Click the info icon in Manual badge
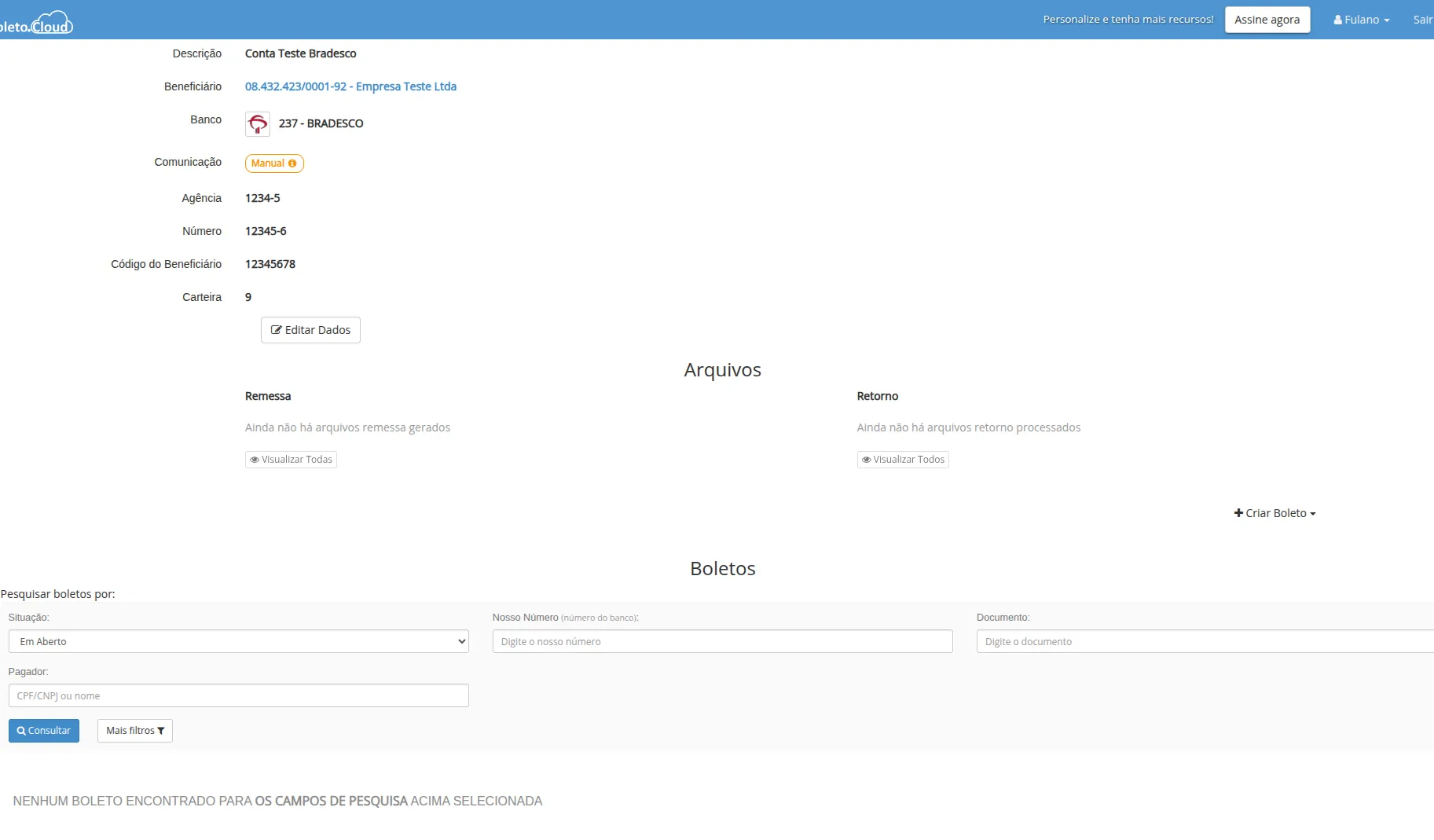The width and height of the screenshot is (1434, 840). (x=292, y=163)
